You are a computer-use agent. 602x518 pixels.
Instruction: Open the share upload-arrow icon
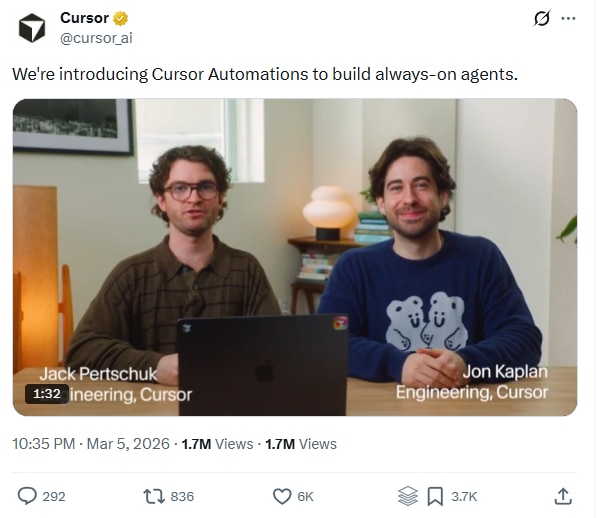point(563,496)
